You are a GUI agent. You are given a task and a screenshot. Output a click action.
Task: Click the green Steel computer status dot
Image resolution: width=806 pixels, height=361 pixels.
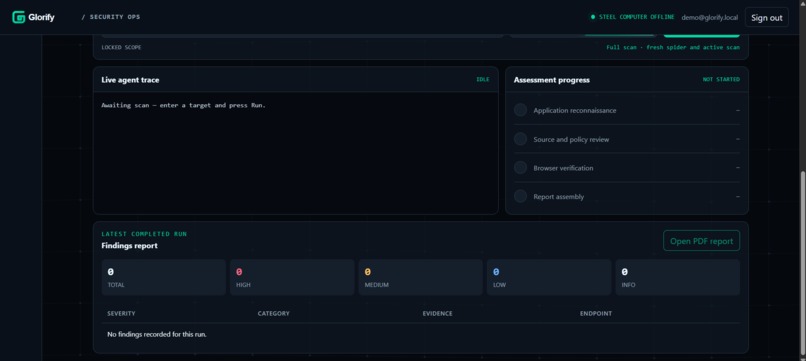(593, 17)
